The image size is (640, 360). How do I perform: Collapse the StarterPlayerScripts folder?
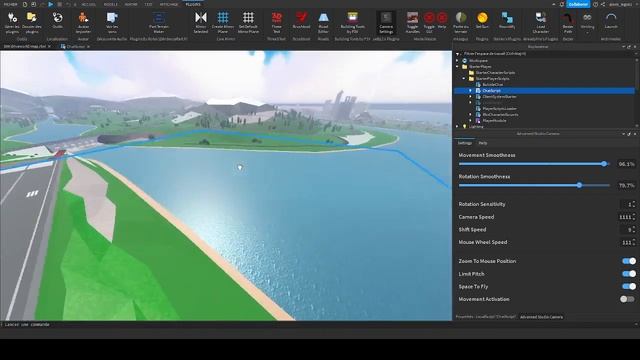click(464, 78)
